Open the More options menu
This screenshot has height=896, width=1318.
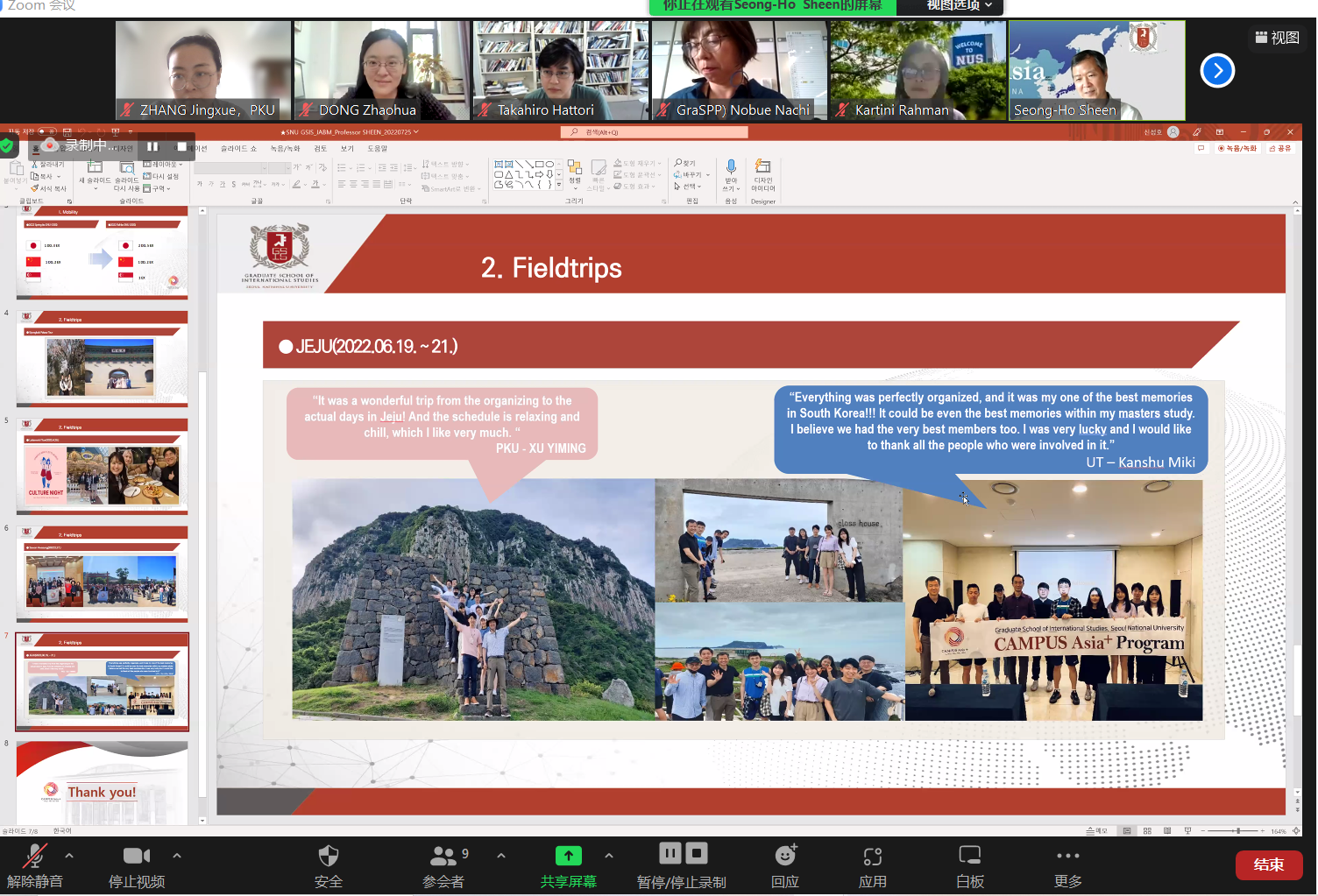point(1067,865)
